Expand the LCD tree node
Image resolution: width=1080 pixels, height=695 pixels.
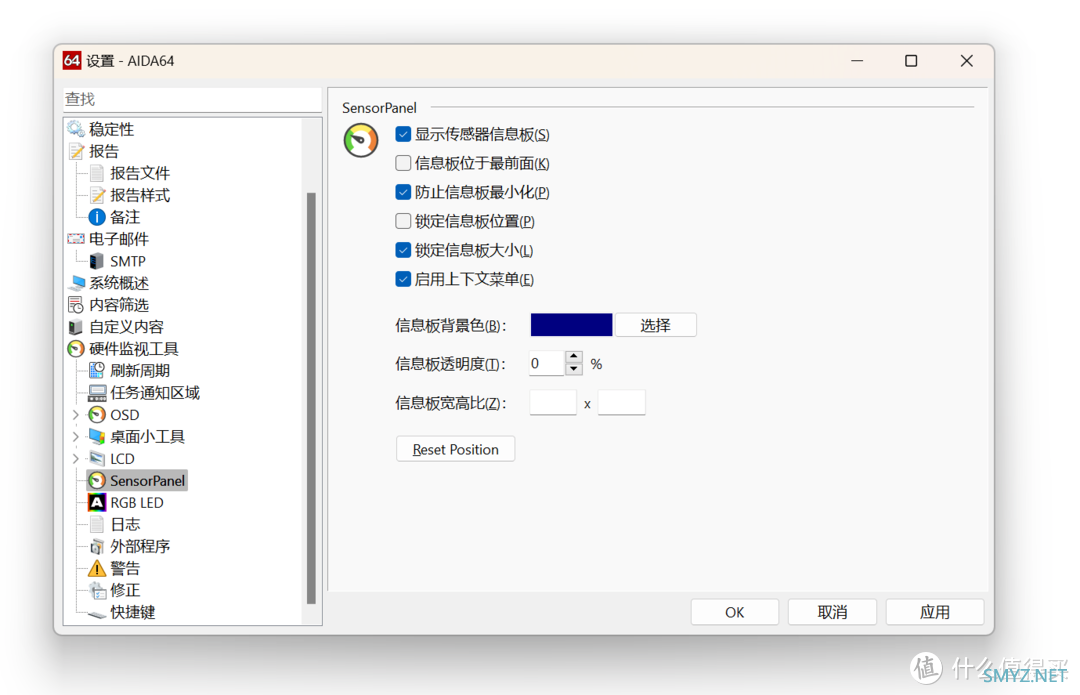(x=76, y=459)
